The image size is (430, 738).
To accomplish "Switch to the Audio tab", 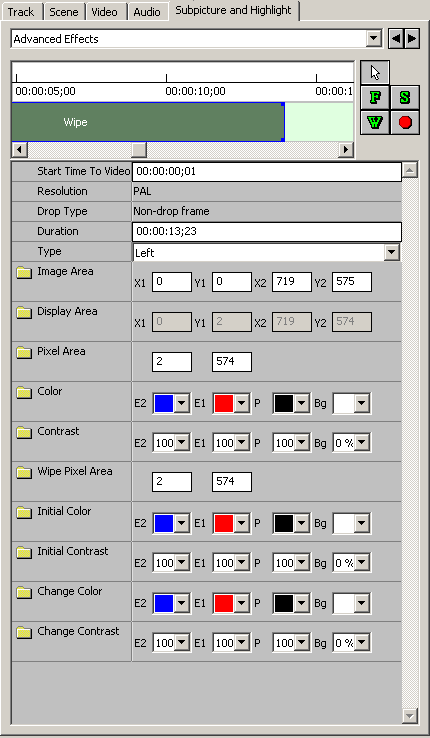I will (147, 12).
